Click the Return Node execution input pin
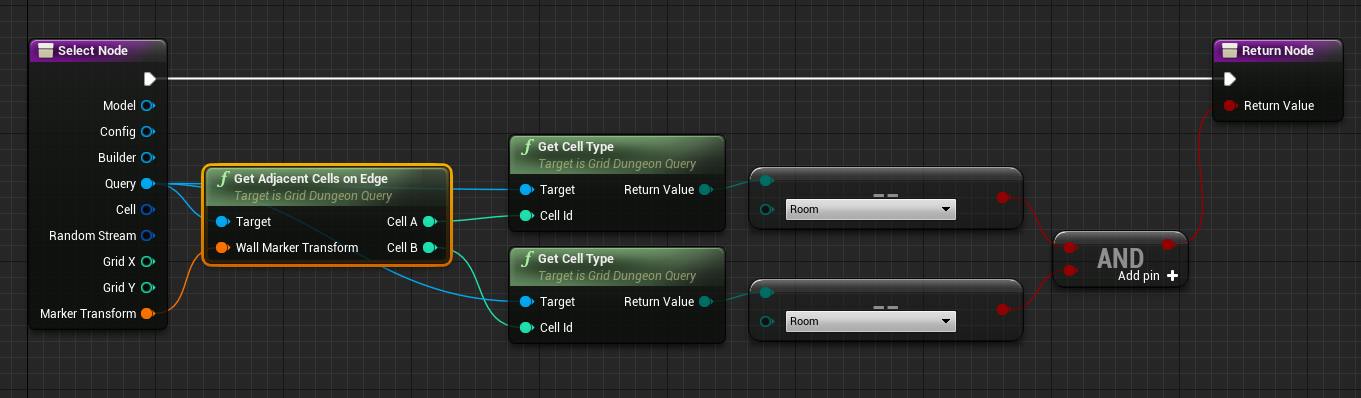Image resolution: width=1361 pixels, height=398 pixels. pos(1229,79)
